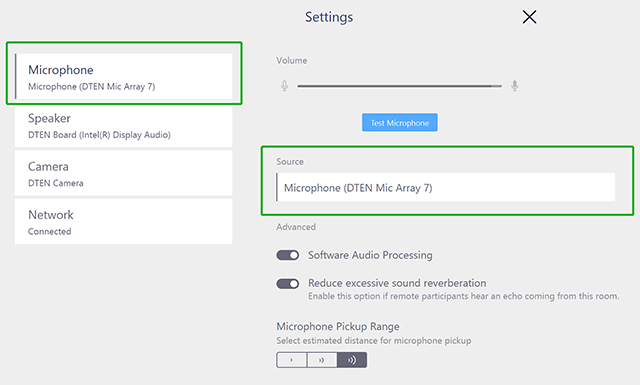Click the Advanced section label
The height and width of the screenshot is (385, 640).
click(296, 227)
